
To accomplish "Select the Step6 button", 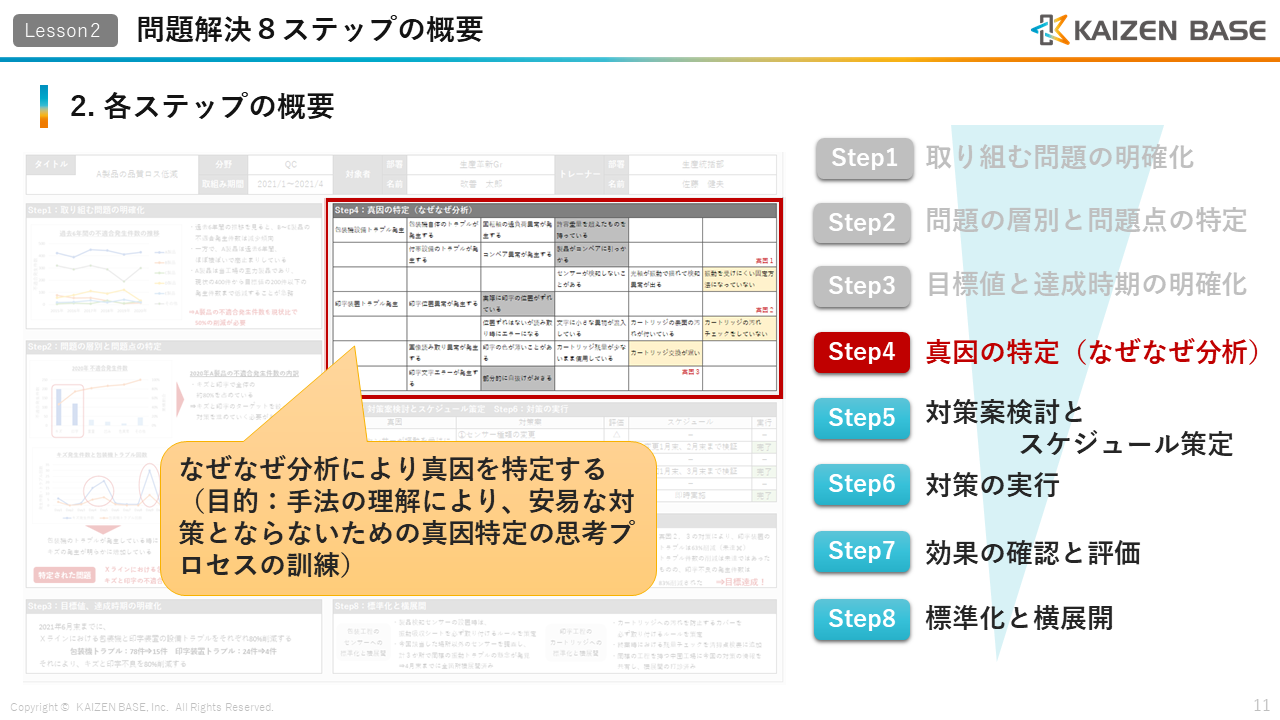I will [862, 484].
